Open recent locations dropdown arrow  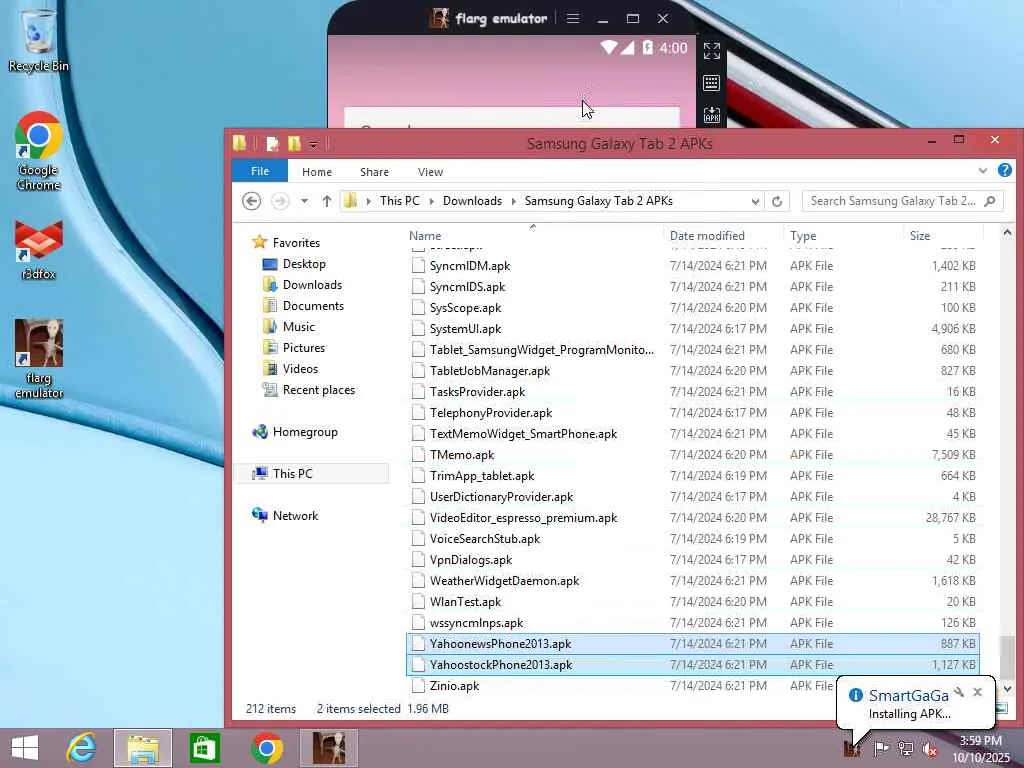coord(304,201)
